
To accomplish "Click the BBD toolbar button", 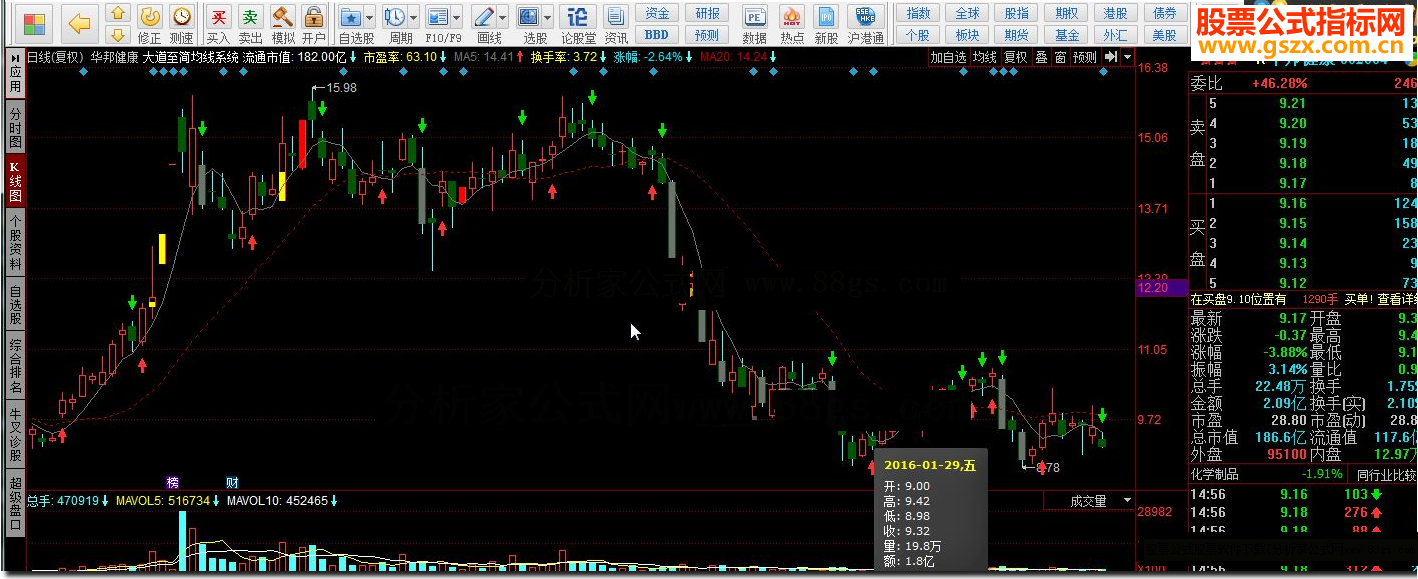I will (x=657, y=35).
